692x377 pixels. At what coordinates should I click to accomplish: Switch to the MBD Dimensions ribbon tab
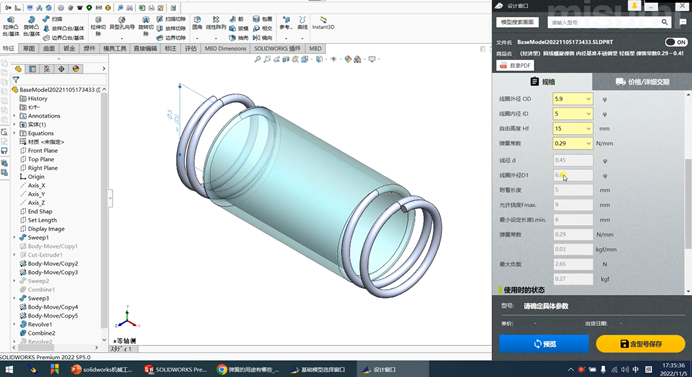[x=225, y=49]
